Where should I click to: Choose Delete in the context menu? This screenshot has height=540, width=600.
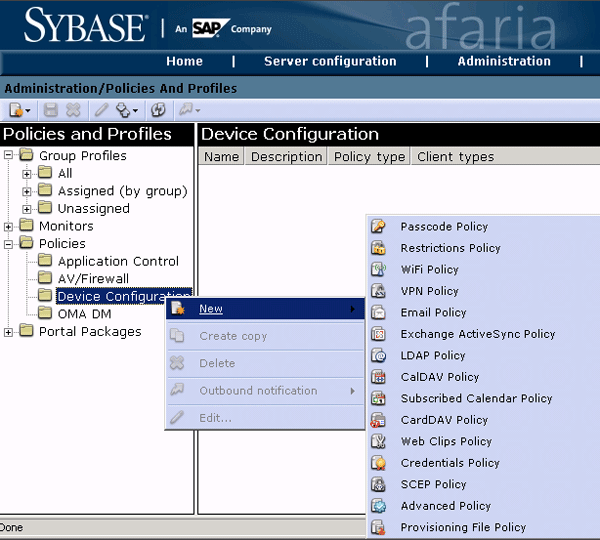coord(265,363)
